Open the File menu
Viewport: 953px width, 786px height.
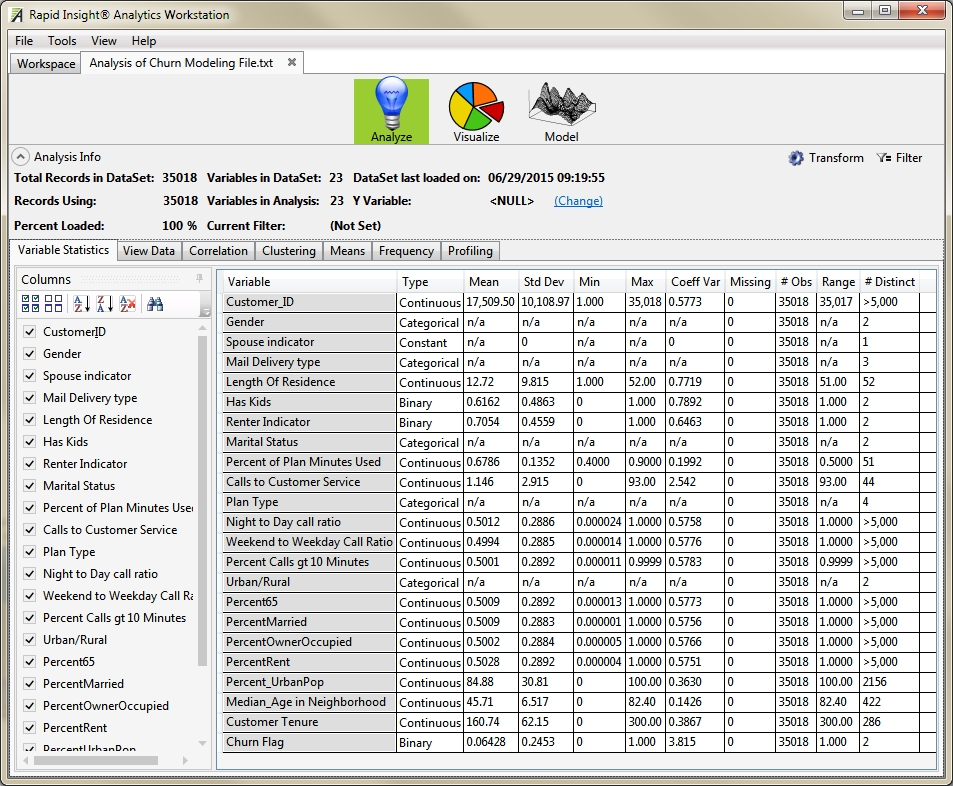24,41
